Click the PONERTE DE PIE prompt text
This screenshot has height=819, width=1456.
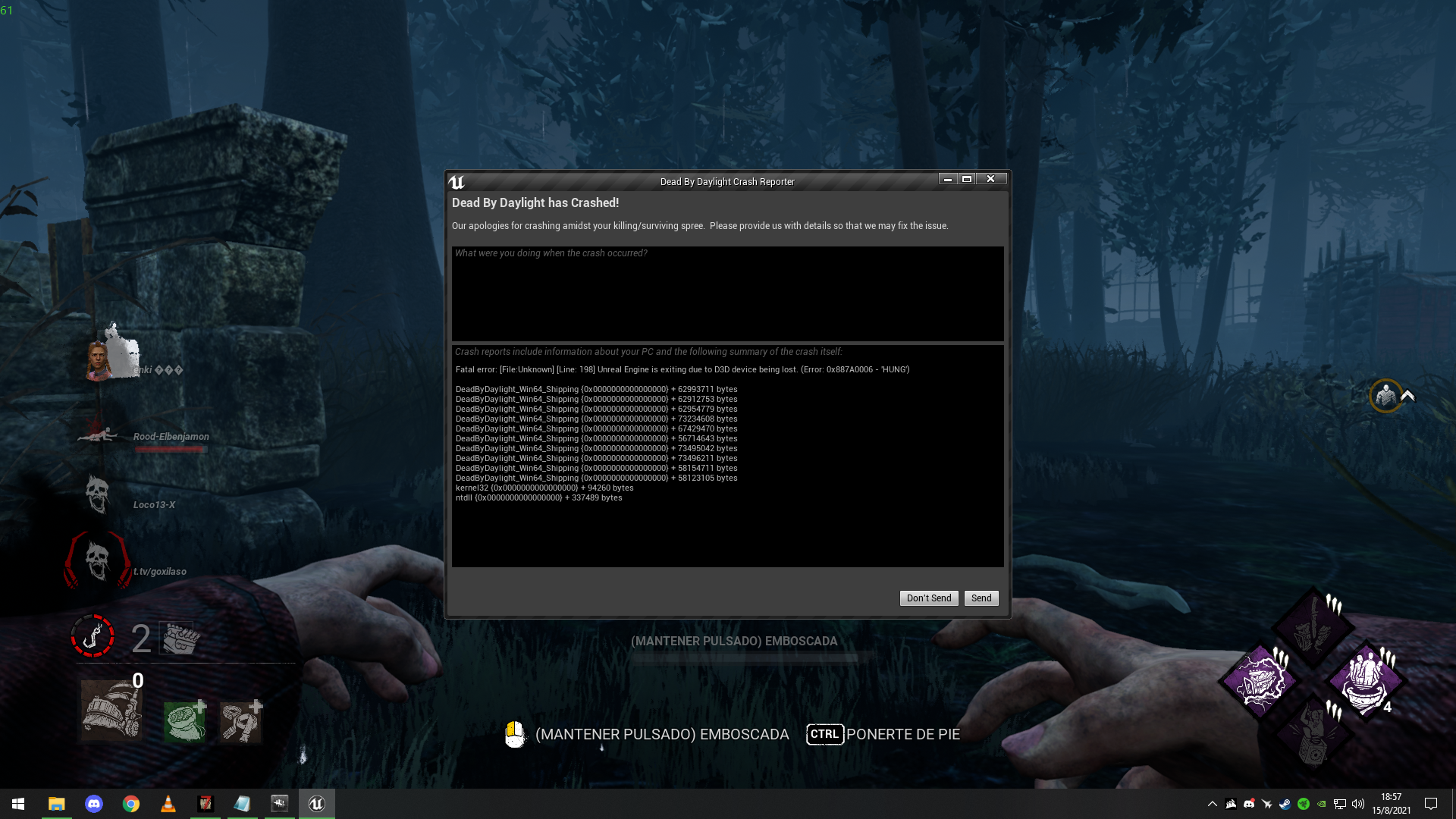(x=902, y=734)
